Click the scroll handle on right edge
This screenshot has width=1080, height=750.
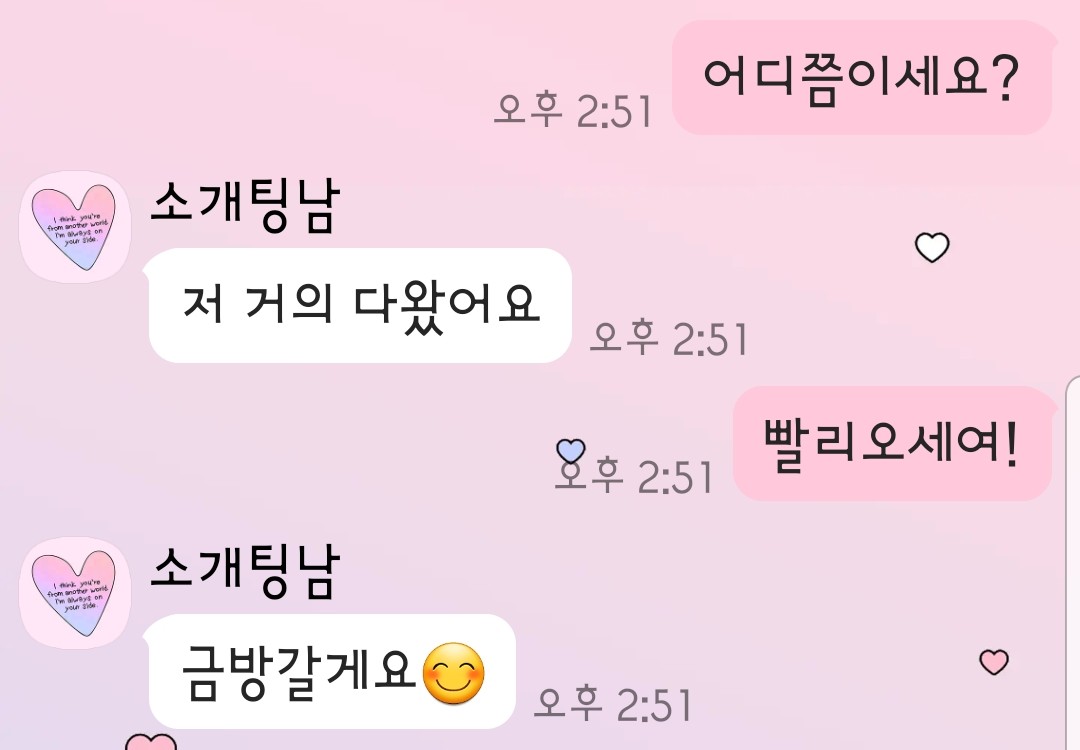(1073, 563)
